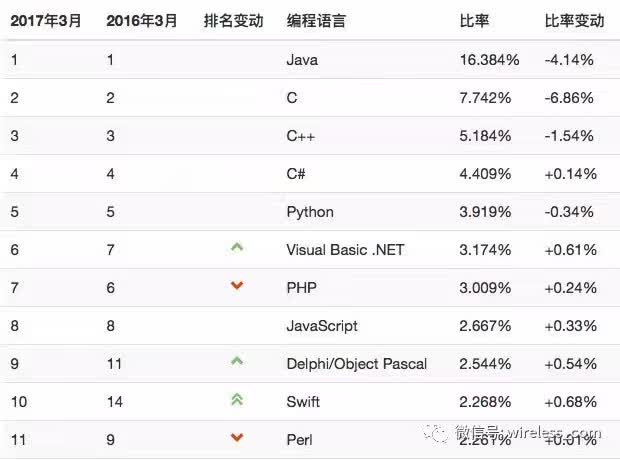
Task: Click the green up arrow beside Delphi/Object Pascal
Action: point(237,361)
